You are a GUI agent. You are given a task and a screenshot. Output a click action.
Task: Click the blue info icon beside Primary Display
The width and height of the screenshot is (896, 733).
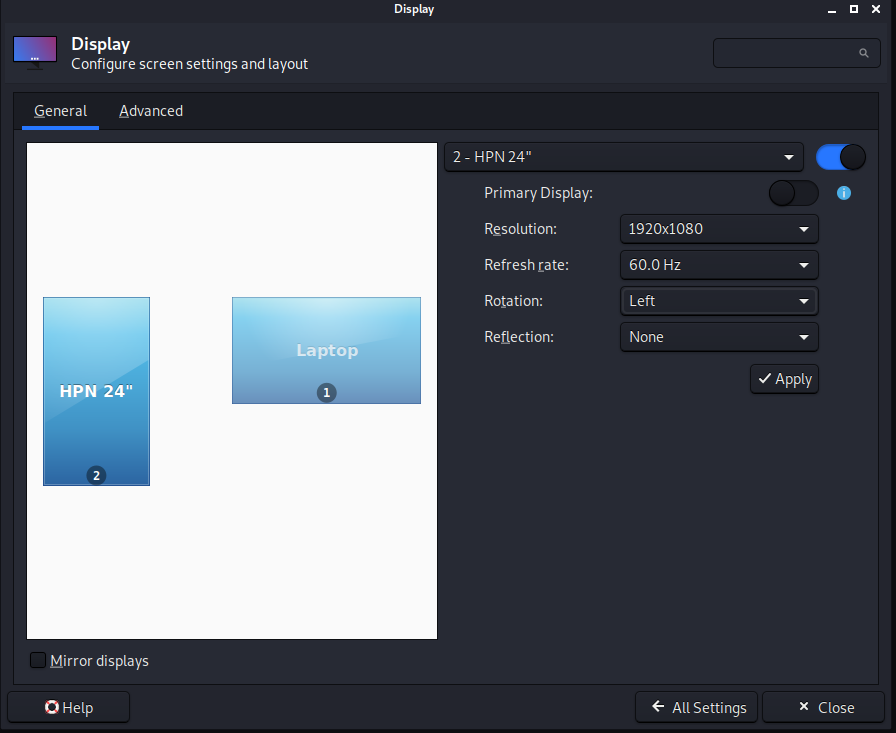[x=843, y=193]
